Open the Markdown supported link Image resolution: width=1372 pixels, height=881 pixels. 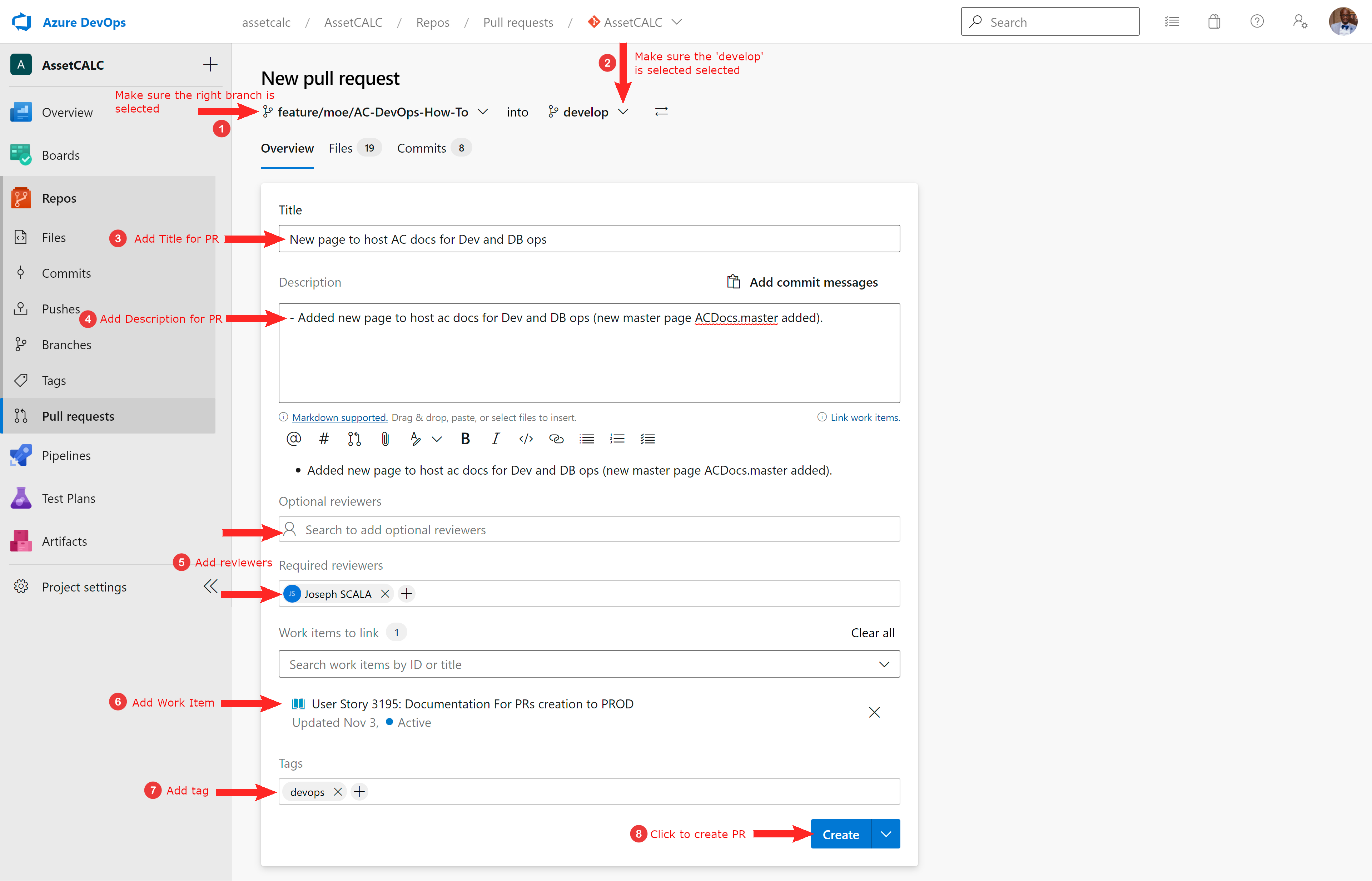[340, 417]
